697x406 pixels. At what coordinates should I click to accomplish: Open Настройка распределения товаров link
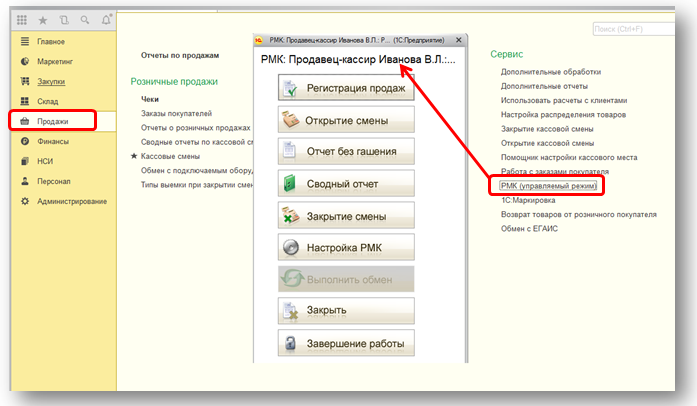pos(563,114)
